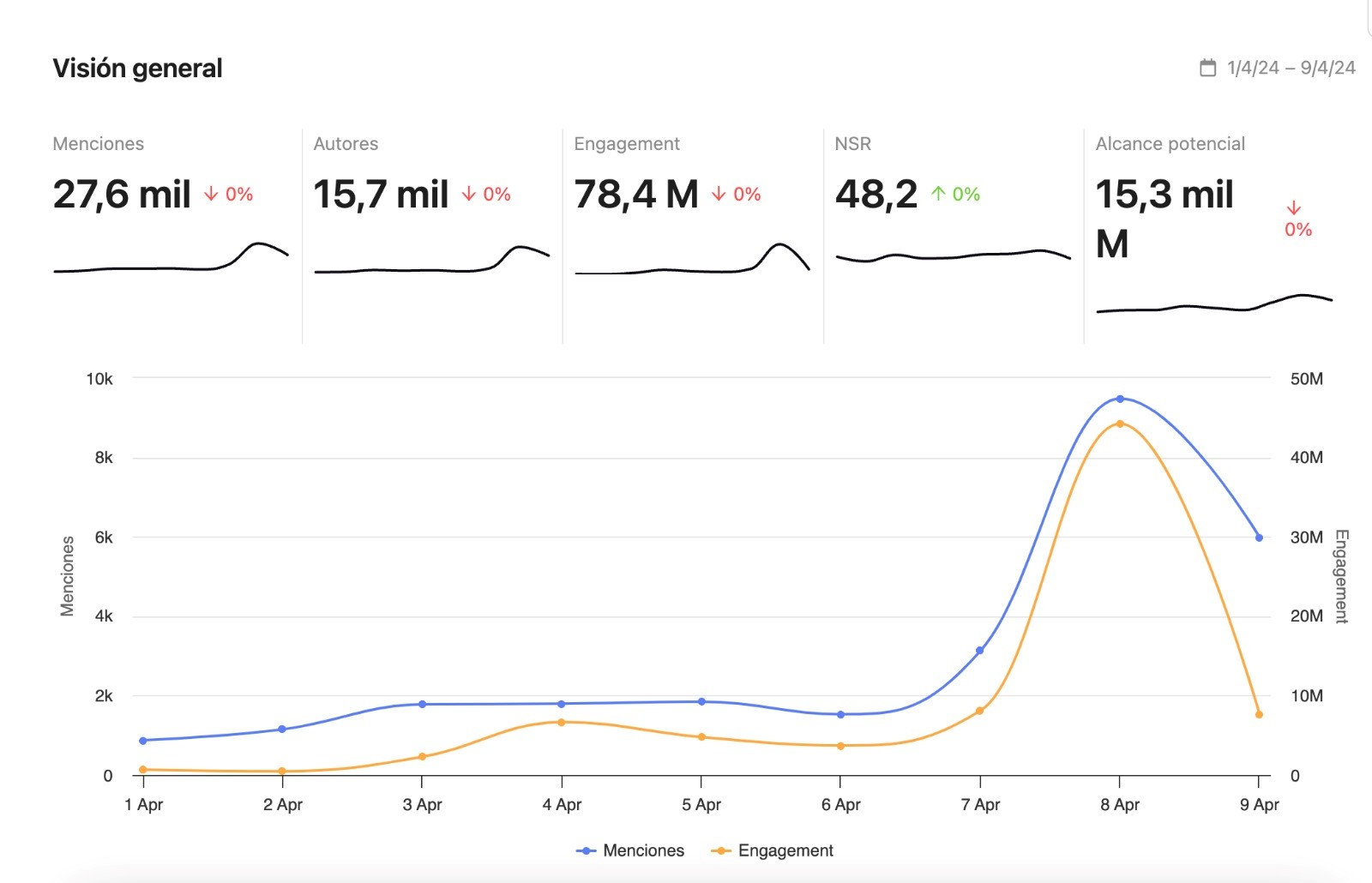Click the 27,6 mil Menciones value

(x=122, y=195)
